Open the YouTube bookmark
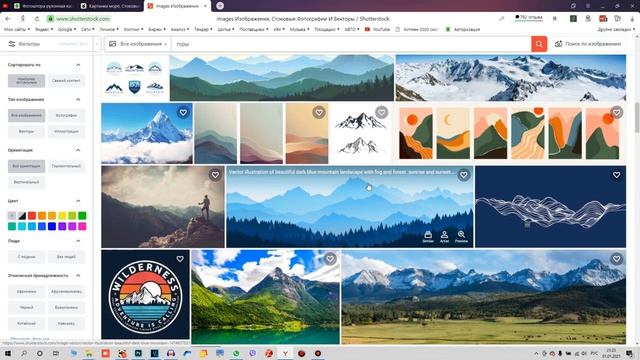640x360 pixels. (378, 29)
